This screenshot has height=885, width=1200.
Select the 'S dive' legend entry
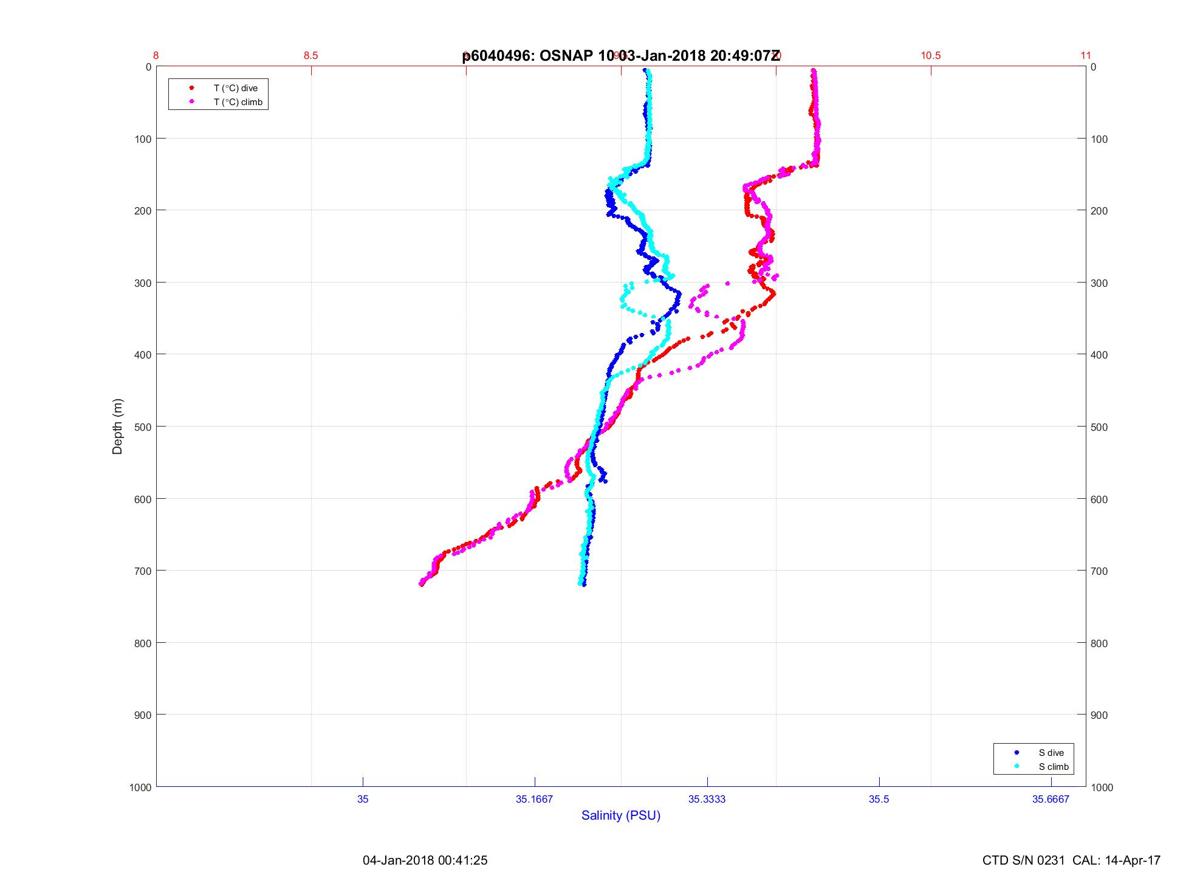[x=1051, y=752]
